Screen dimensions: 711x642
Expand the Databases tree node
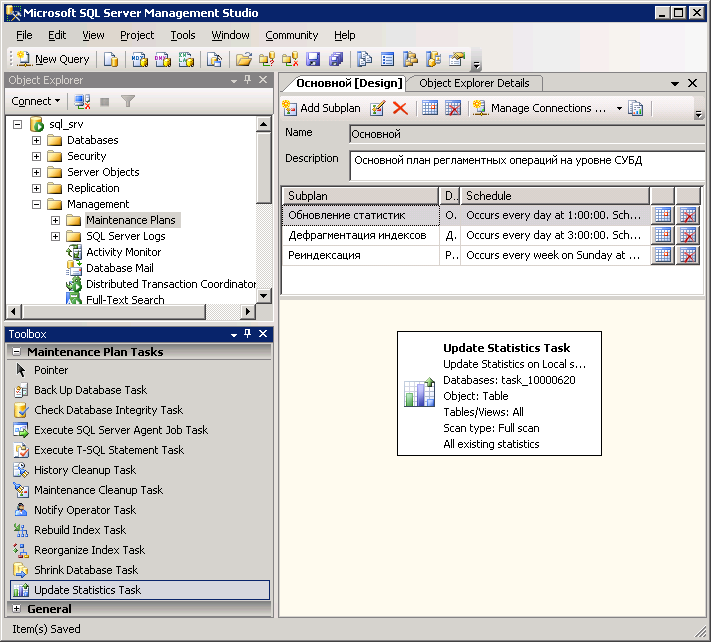pyautogui.click(x=37, y=140)
